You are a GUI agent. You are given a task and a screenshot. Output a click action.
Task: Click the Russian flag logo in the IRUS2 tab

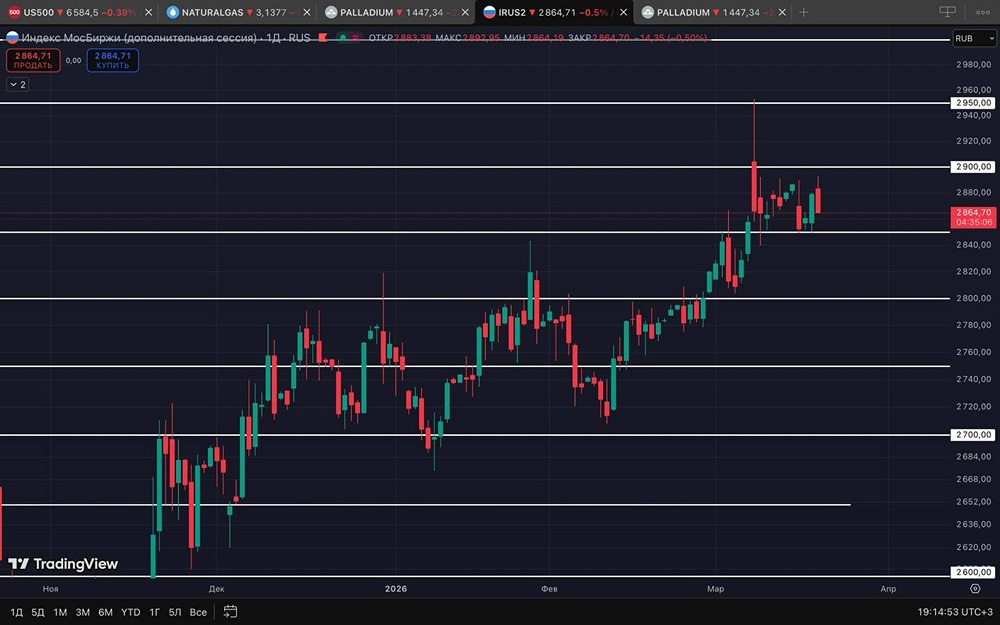point(489,12)
